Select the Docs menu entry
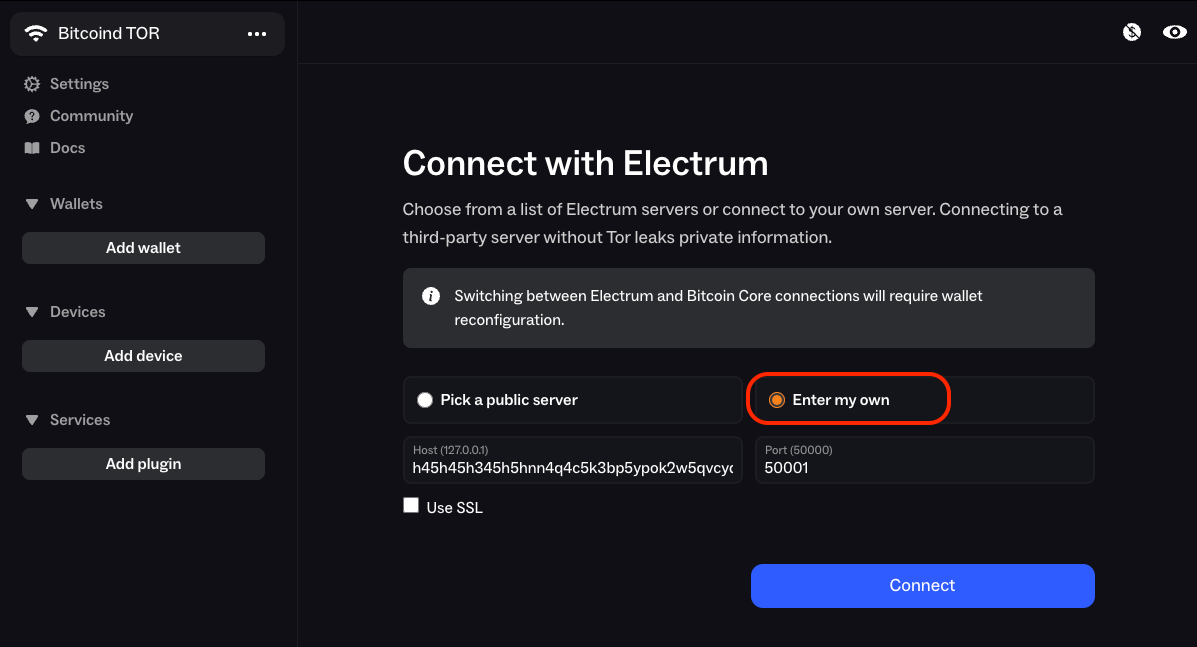The height and width of the screenshot is (647, 1197). click(x=67, y=147)
